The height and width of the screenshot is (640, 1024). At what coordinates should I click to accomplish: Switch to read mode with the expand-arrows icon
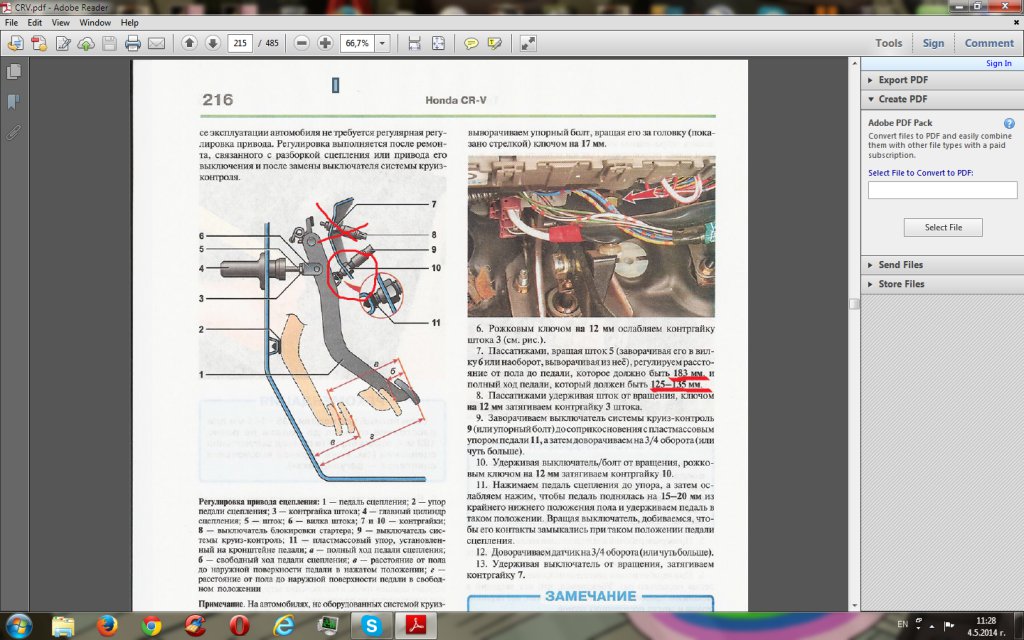click(528, 43)
